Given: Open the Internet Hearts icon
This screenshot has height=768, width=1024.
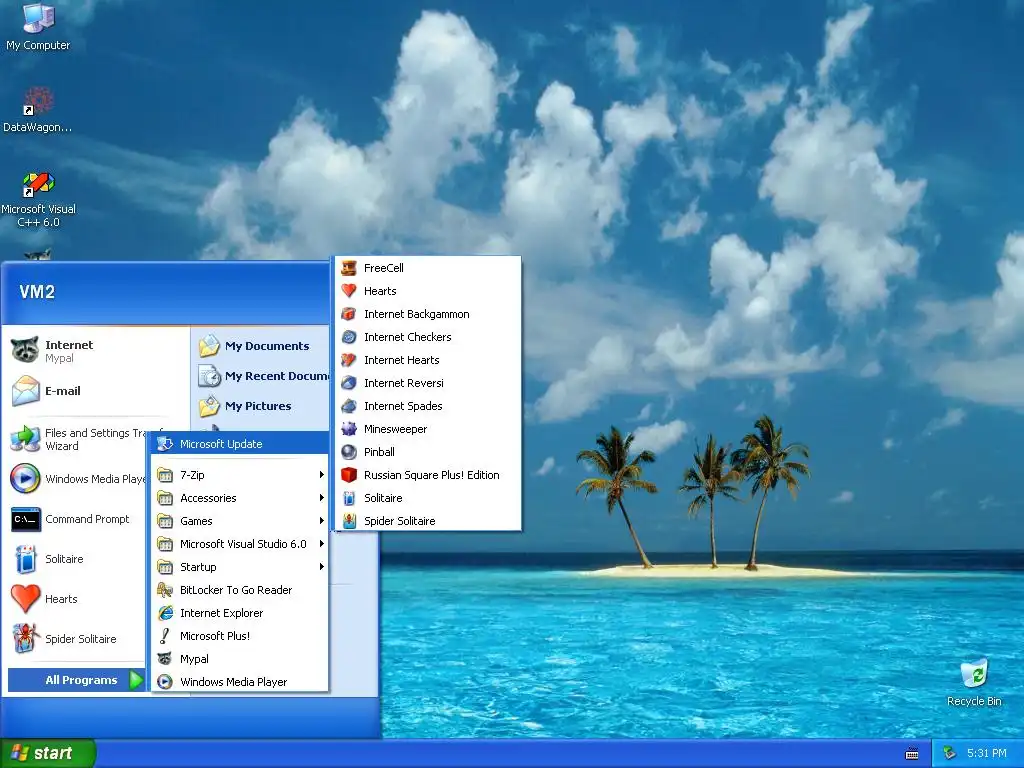Looking at the screenshot, I should pos(349,360).
